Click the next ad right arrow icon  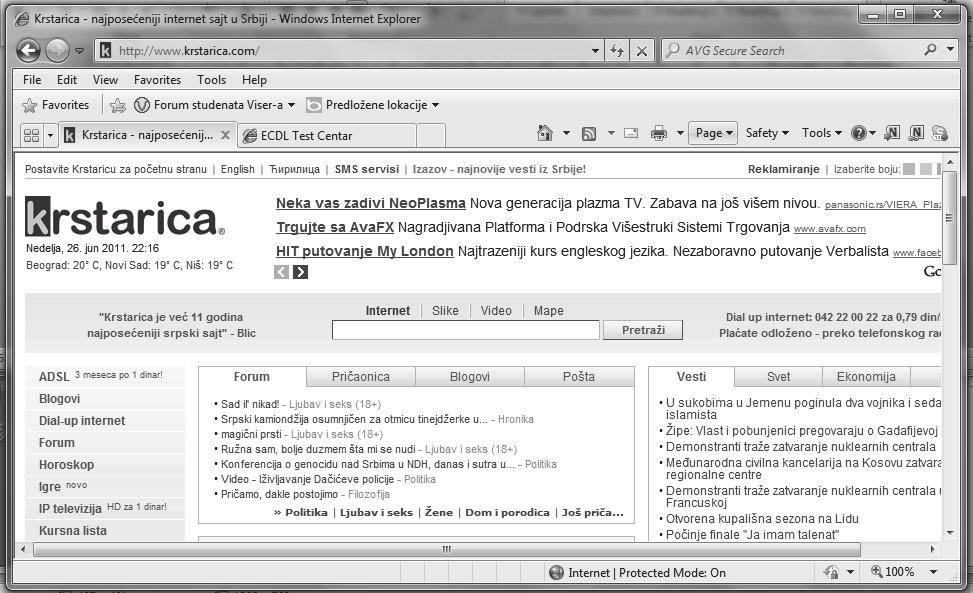pos(300,272)
